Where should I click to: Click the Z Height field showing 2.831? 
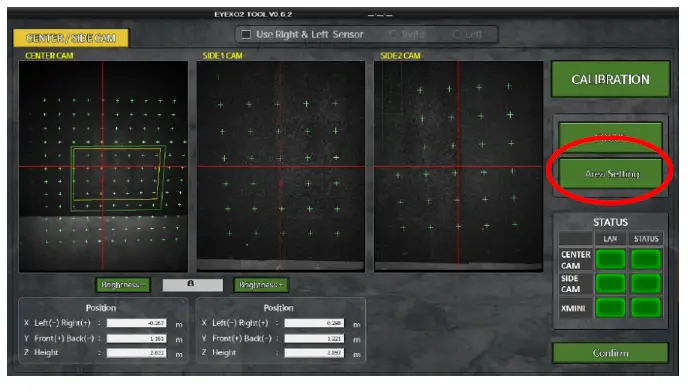tap(136, 352)
